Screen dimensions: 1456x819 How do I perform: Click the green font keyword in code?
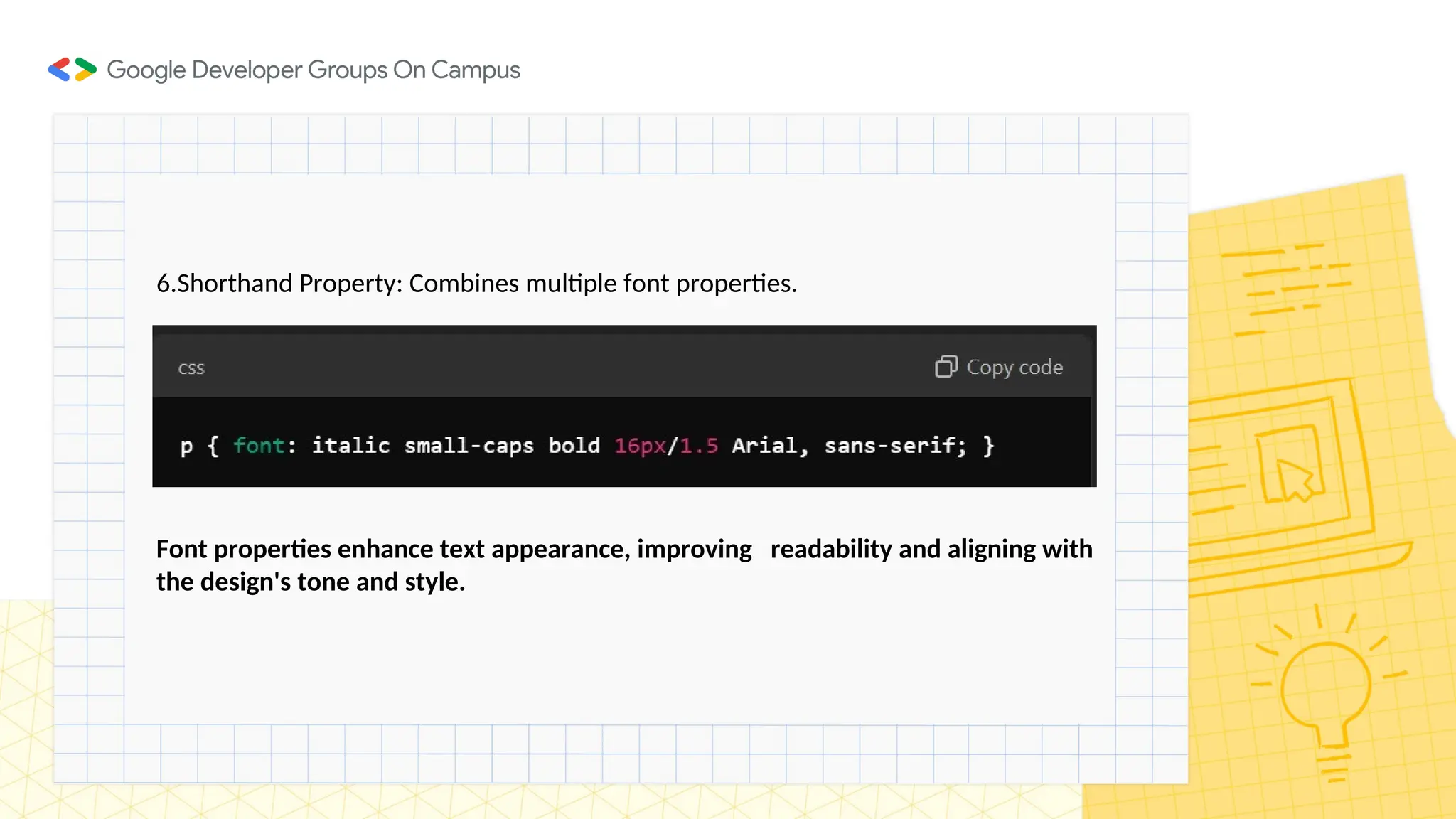[259, 446]
